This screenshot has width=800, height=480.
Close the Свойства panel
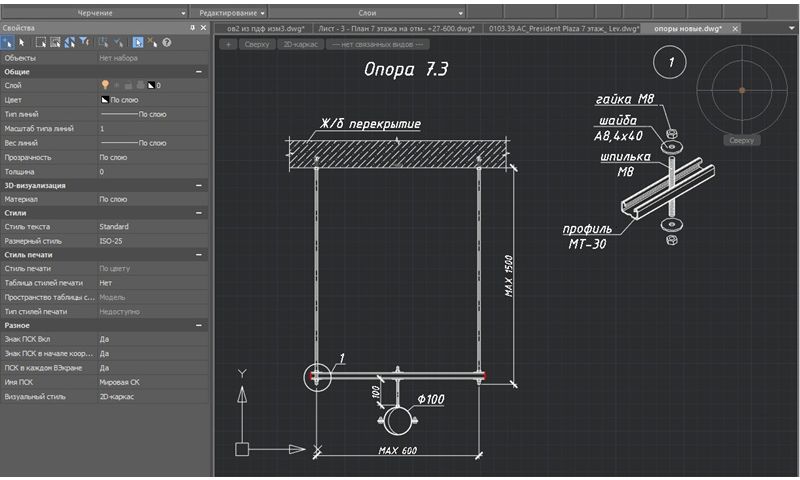click(x=203, y=29)
